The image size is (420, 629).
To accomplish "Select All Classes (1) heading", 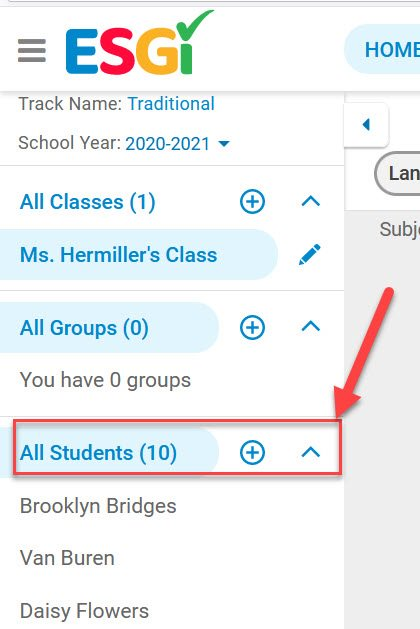I will tap(87, 202).
